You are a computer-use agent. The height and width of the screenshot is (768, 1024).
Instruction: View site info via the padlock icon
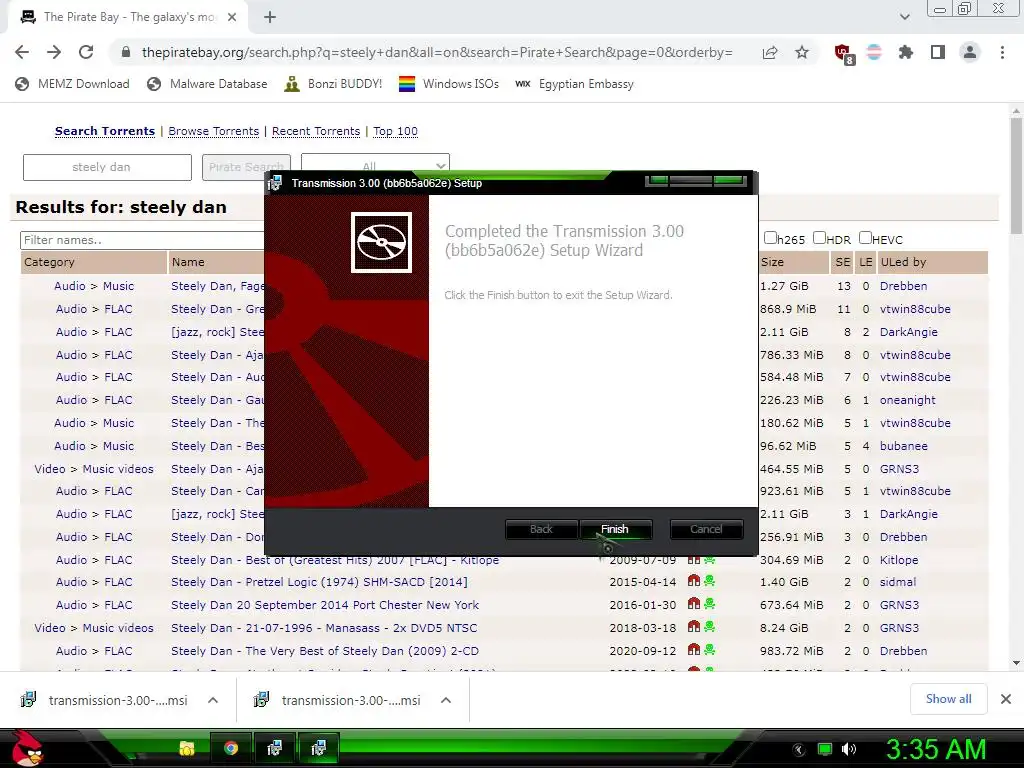[126, 52]
